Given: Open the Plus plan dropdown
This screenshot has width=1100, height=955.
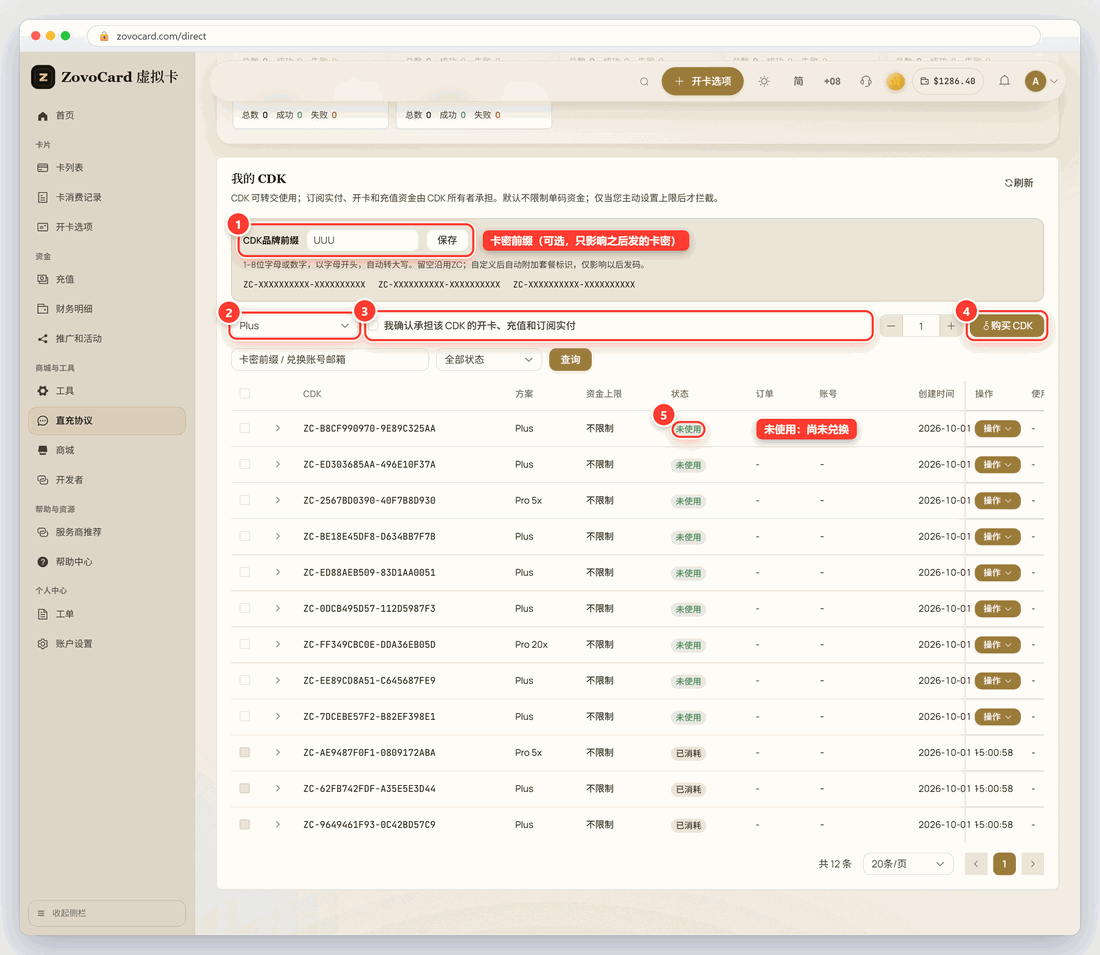Looking at the screenshot, I should [x=294, y=326].
